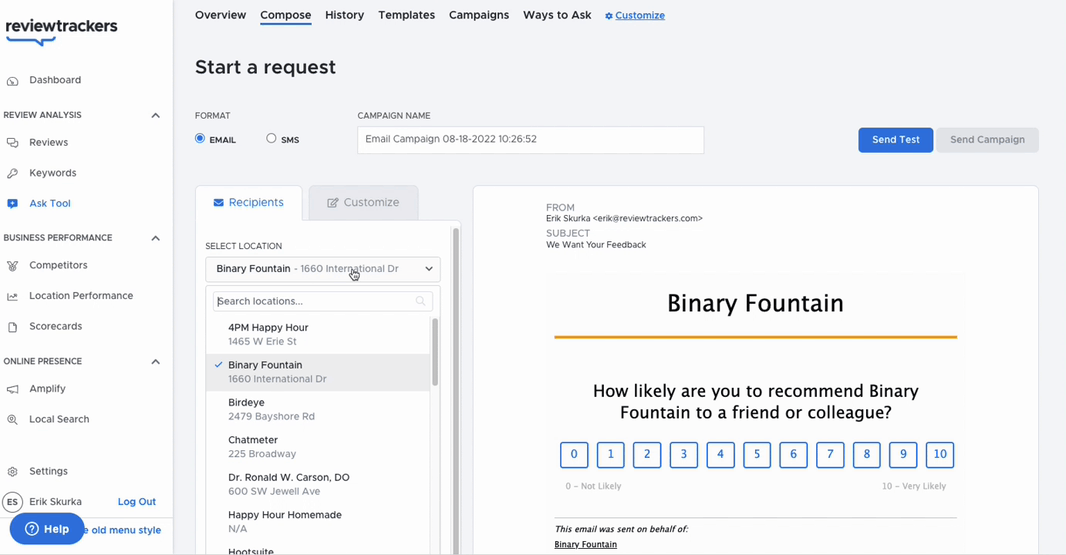Select the Ask Tool sidebar icon
The width and height of the screenshot is (1066, 555).
[12, 203]
